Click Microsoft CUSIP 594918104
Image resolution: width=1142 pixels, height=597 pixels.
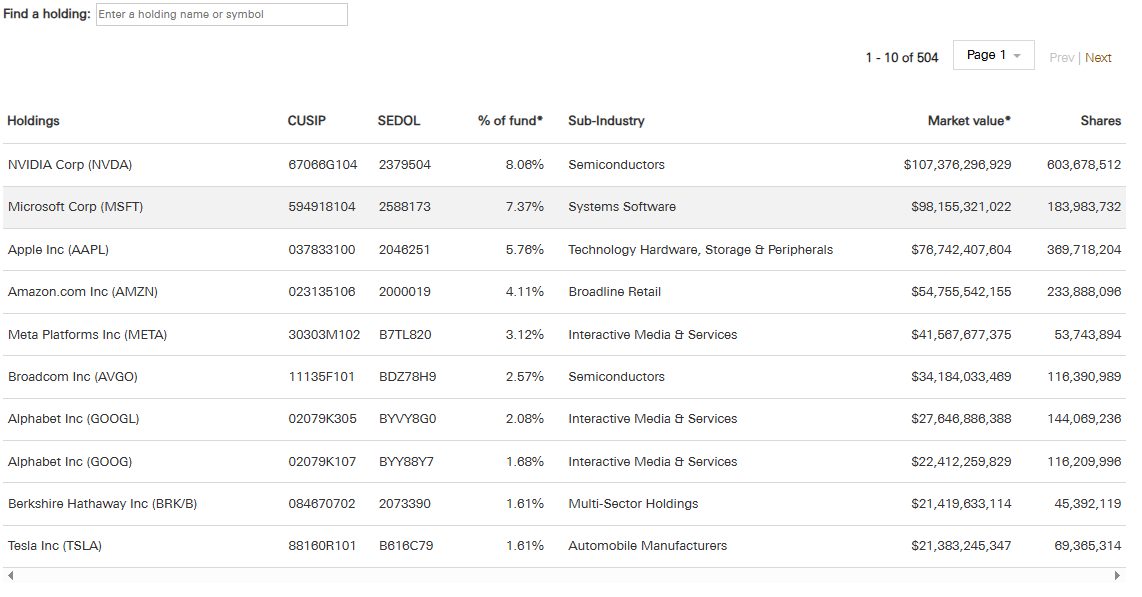coord(322,207)
